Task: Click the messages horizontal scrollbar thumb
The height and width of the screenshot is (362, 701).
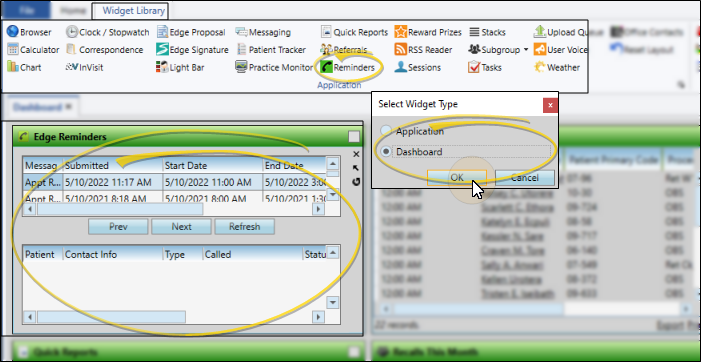Action: [x=120, y=209]
